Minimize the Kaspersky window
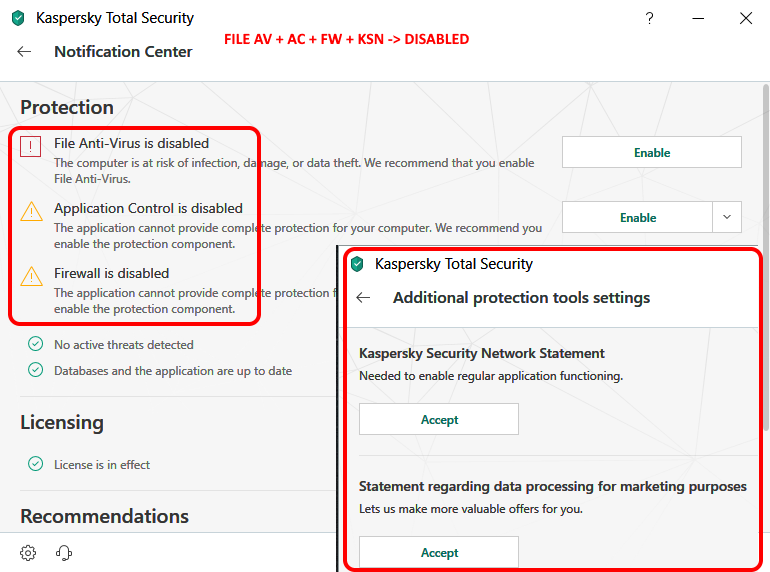This screenshot has height=572, width=770. (x=697, y=18)
